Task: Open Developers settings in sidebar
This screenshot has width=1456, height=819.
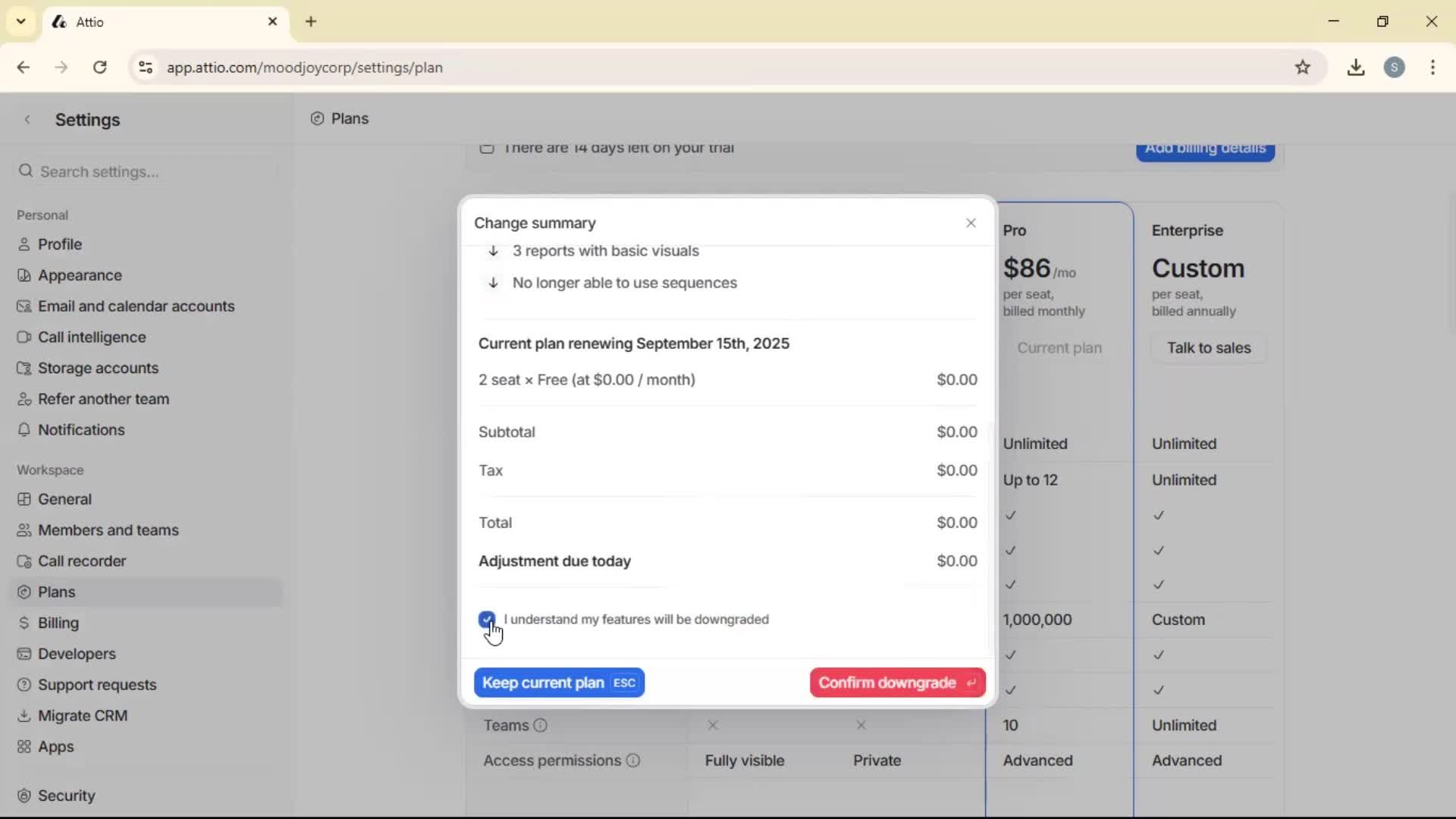Action: [x=76, y=654]
